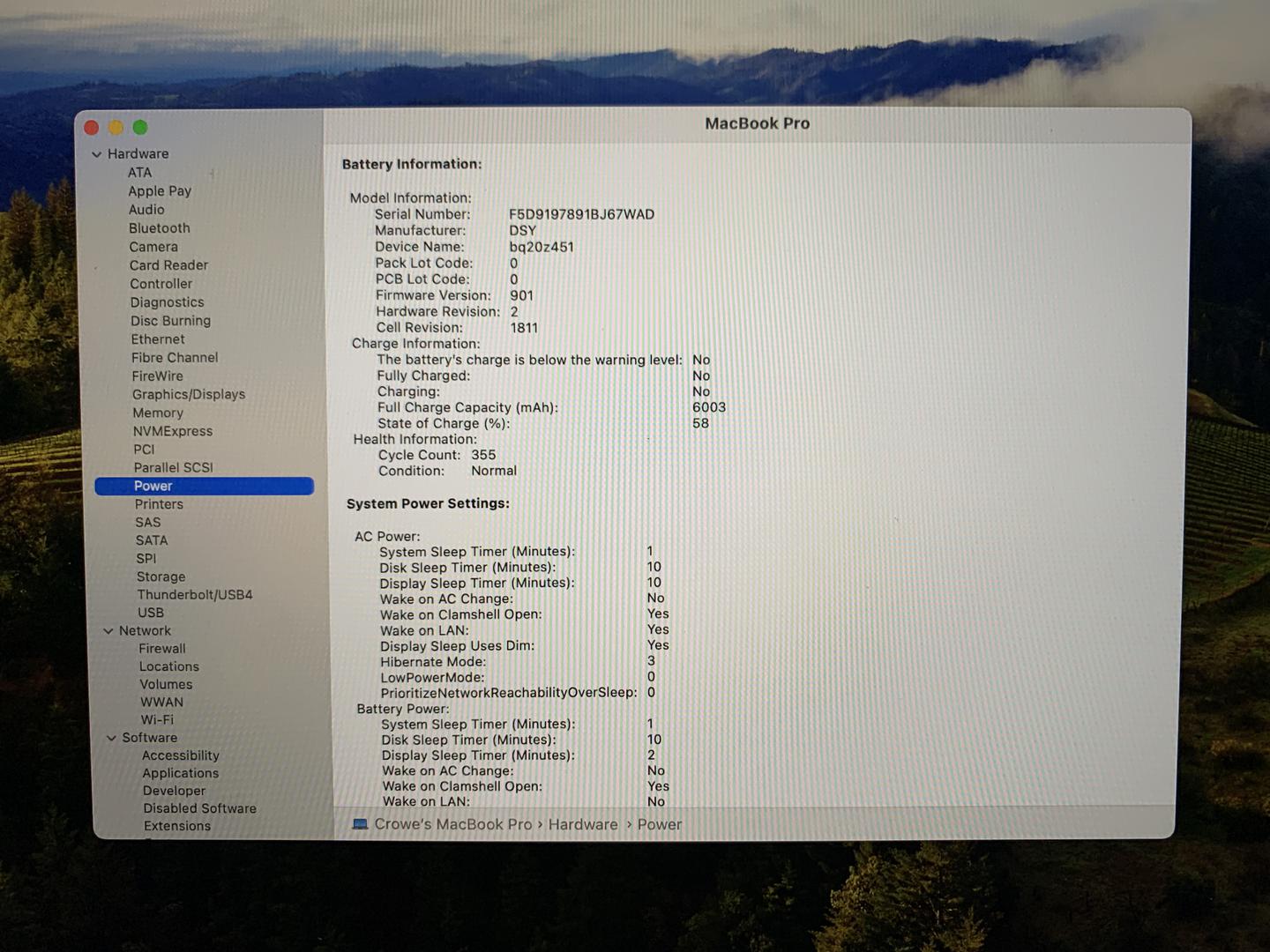Select the battery Serial Number value
The height and width of the screenshot is (952, 1270).
click(581, 214)
